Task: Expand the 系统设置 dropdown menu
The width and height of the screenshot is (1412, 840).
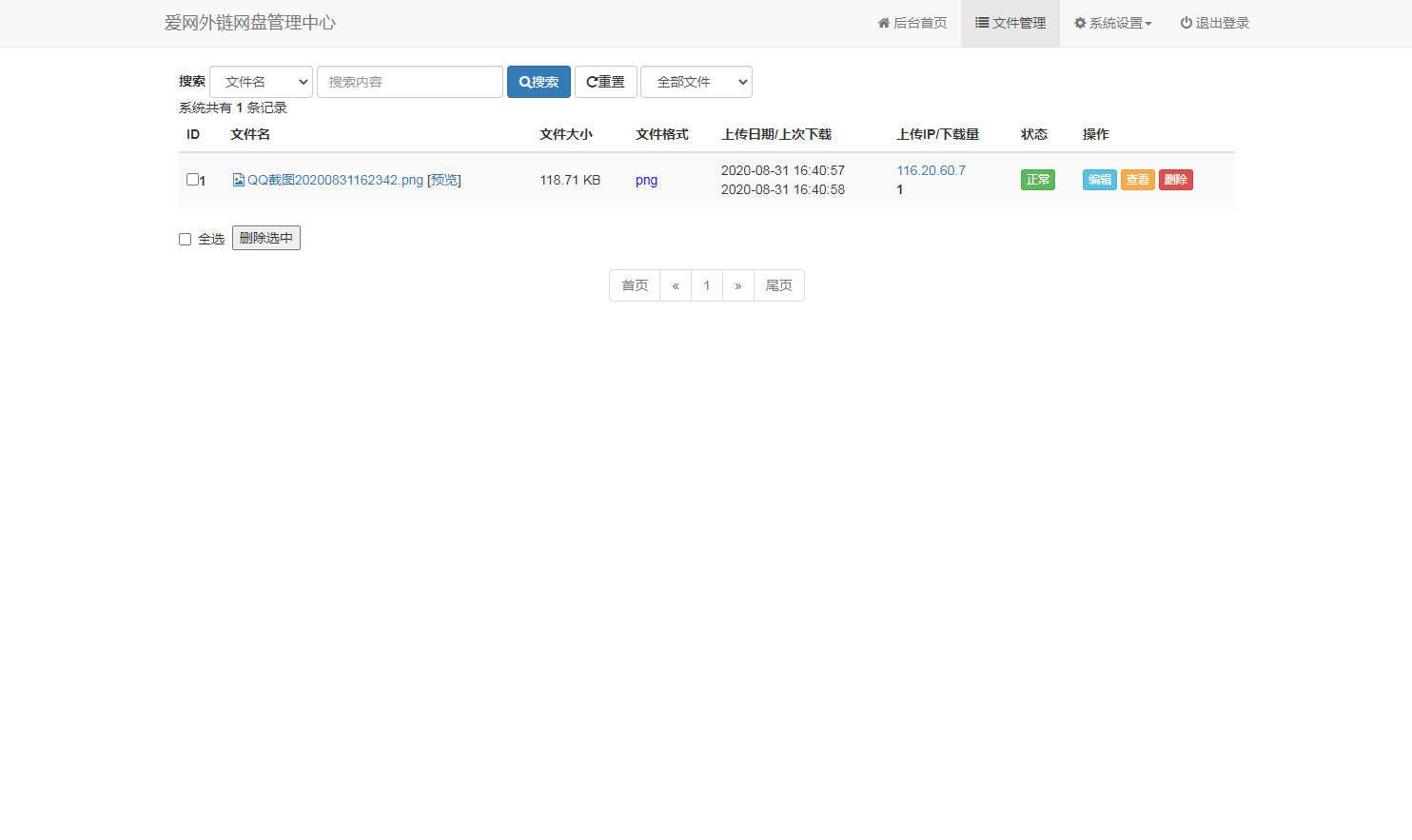Action: (1113, 23)
